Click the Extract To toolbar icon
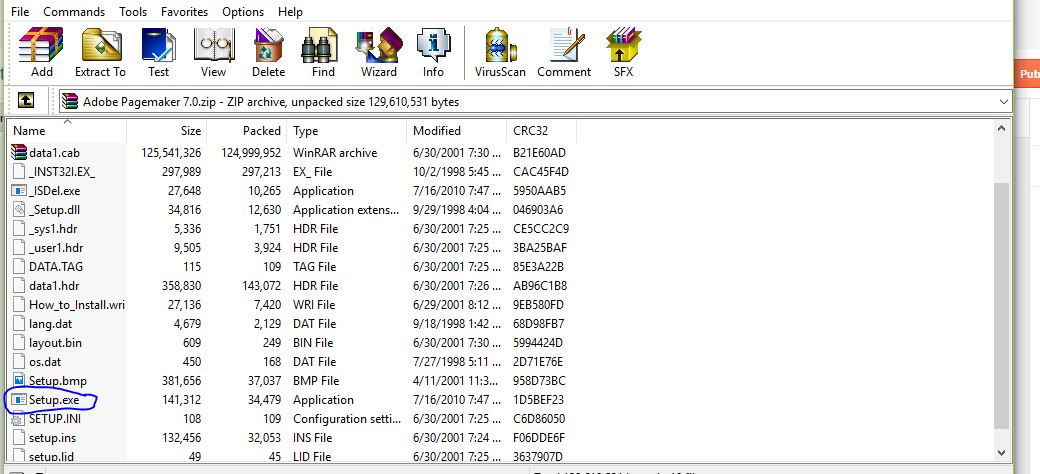This screenshot has width=1040, height=474. point(100,52)
